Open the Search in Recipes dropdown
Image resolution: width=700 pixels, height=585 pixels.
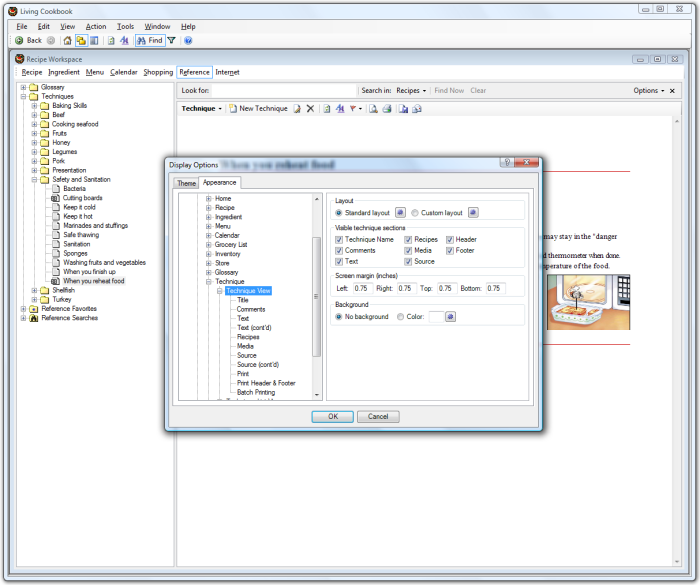411,91
